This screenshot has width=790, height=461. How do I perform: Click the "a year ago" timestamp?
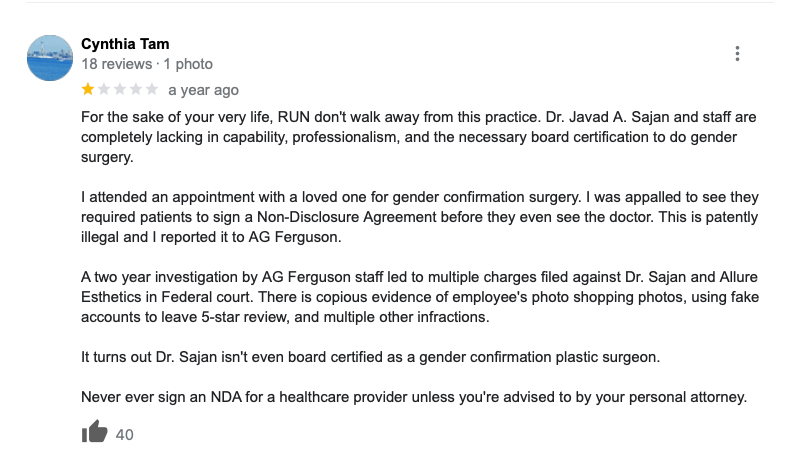point(203,90)
